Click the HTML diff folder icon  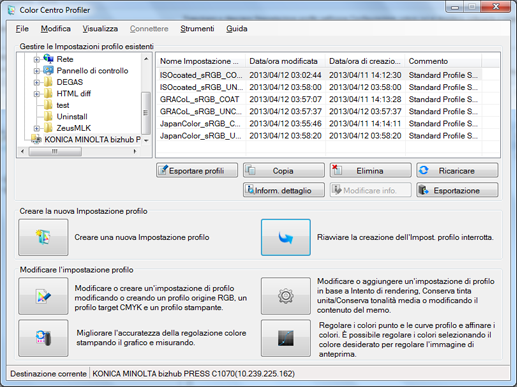(49, 93)
